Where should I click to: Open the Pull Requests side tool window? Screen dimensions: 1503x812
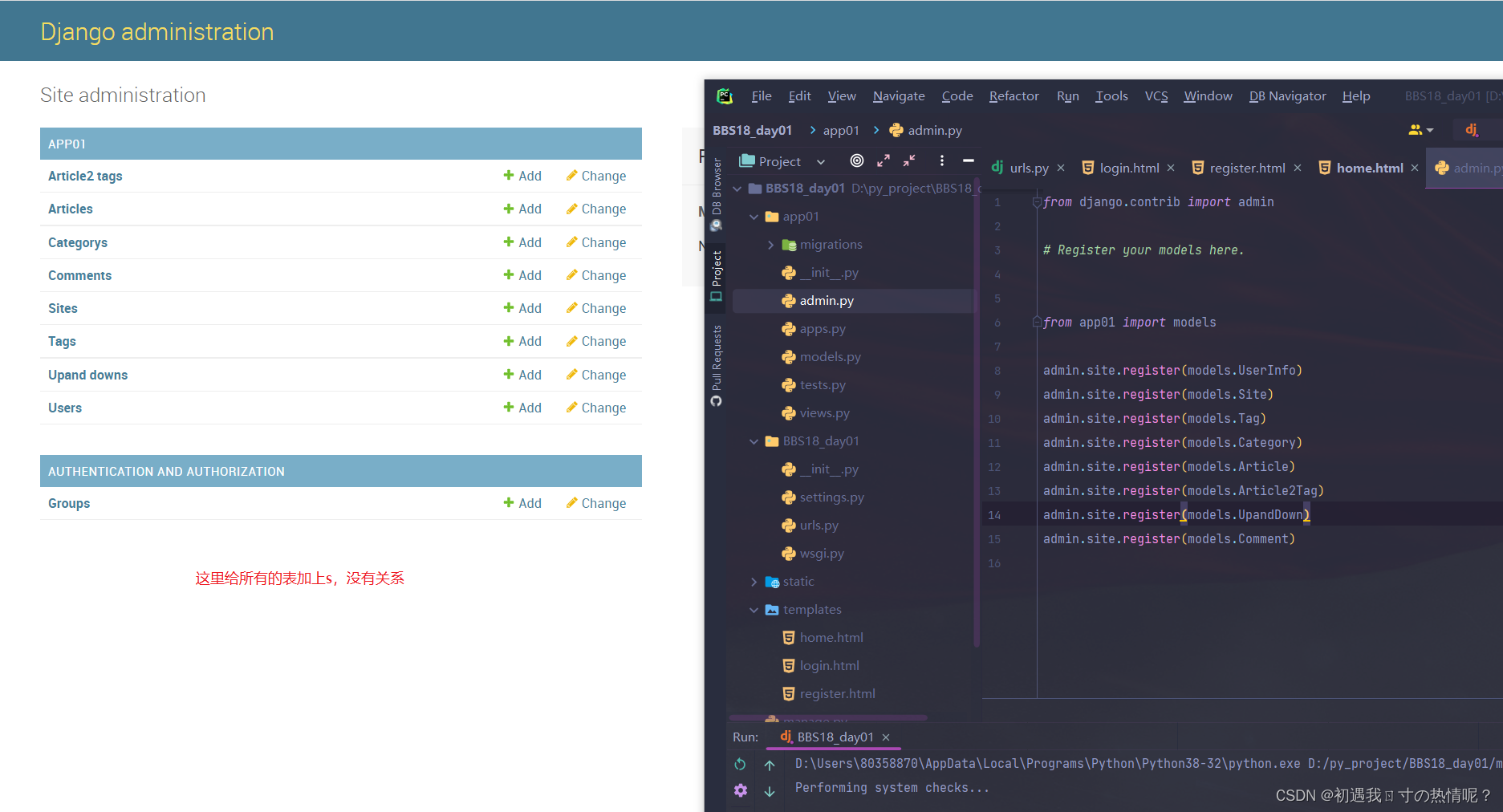click(717, 365)
